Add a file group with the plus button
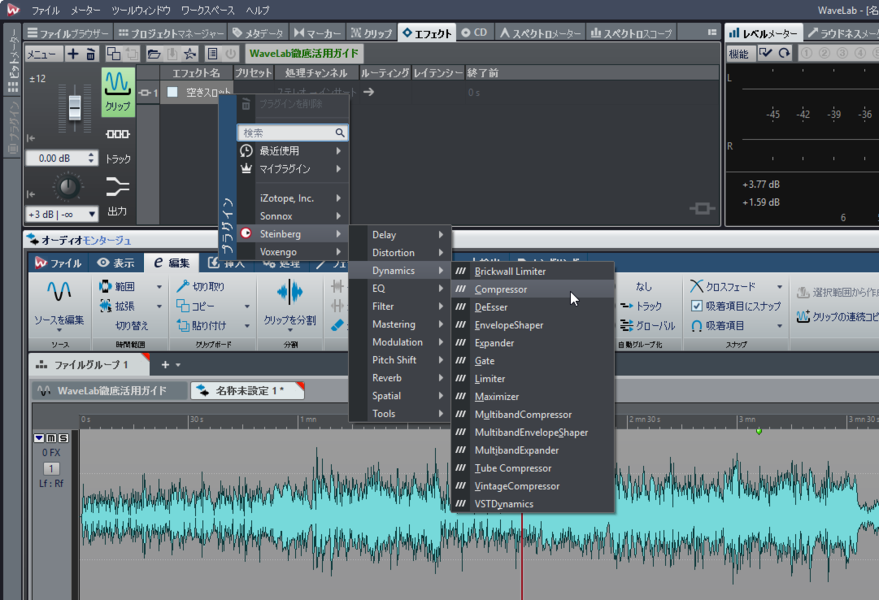Viewport: 879px width, 600px height. tap(165, 365)
